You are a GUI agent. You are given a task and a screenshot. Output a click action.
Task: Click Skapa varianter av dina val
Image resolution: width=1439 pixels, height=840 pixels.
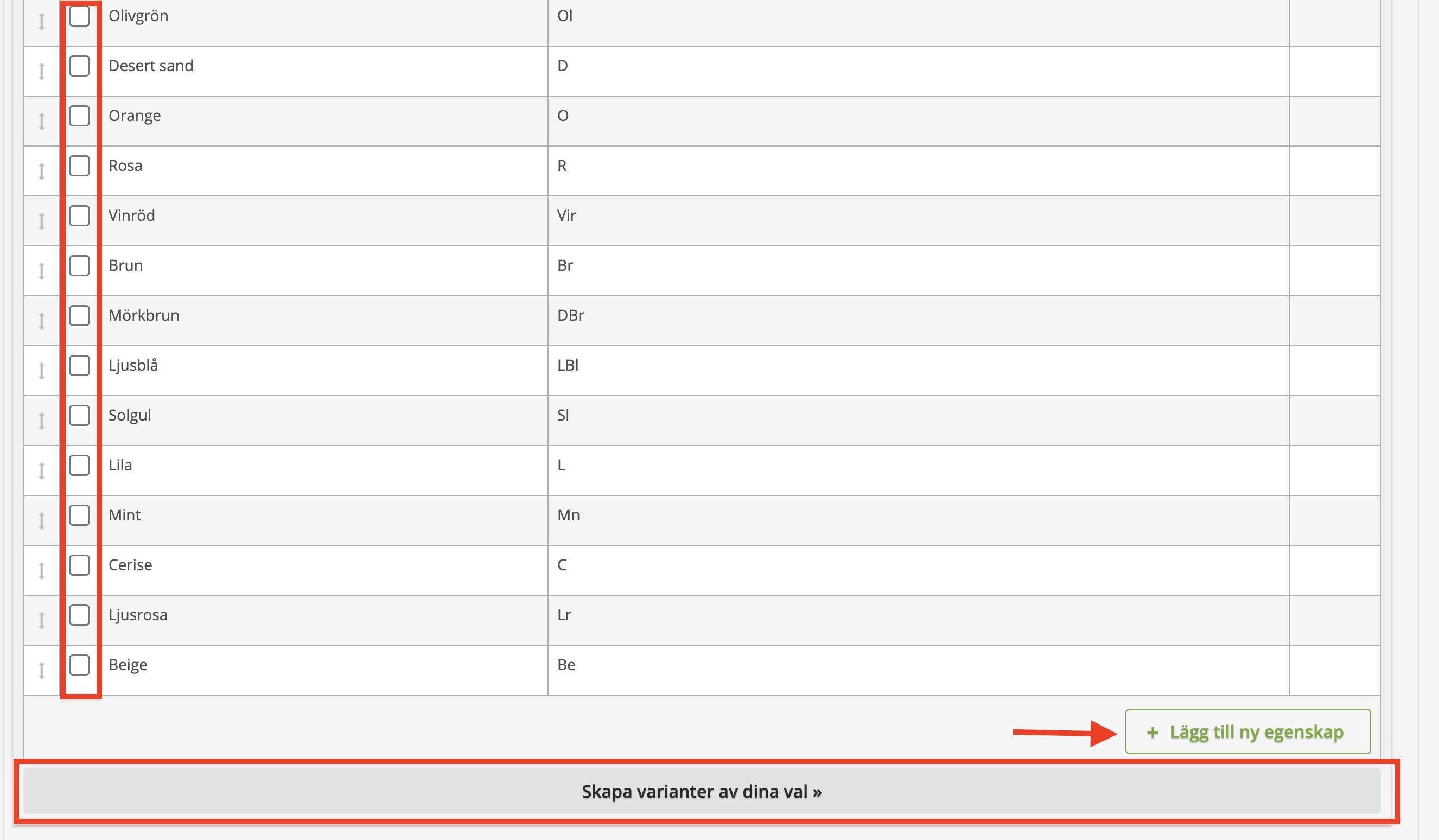702,792
